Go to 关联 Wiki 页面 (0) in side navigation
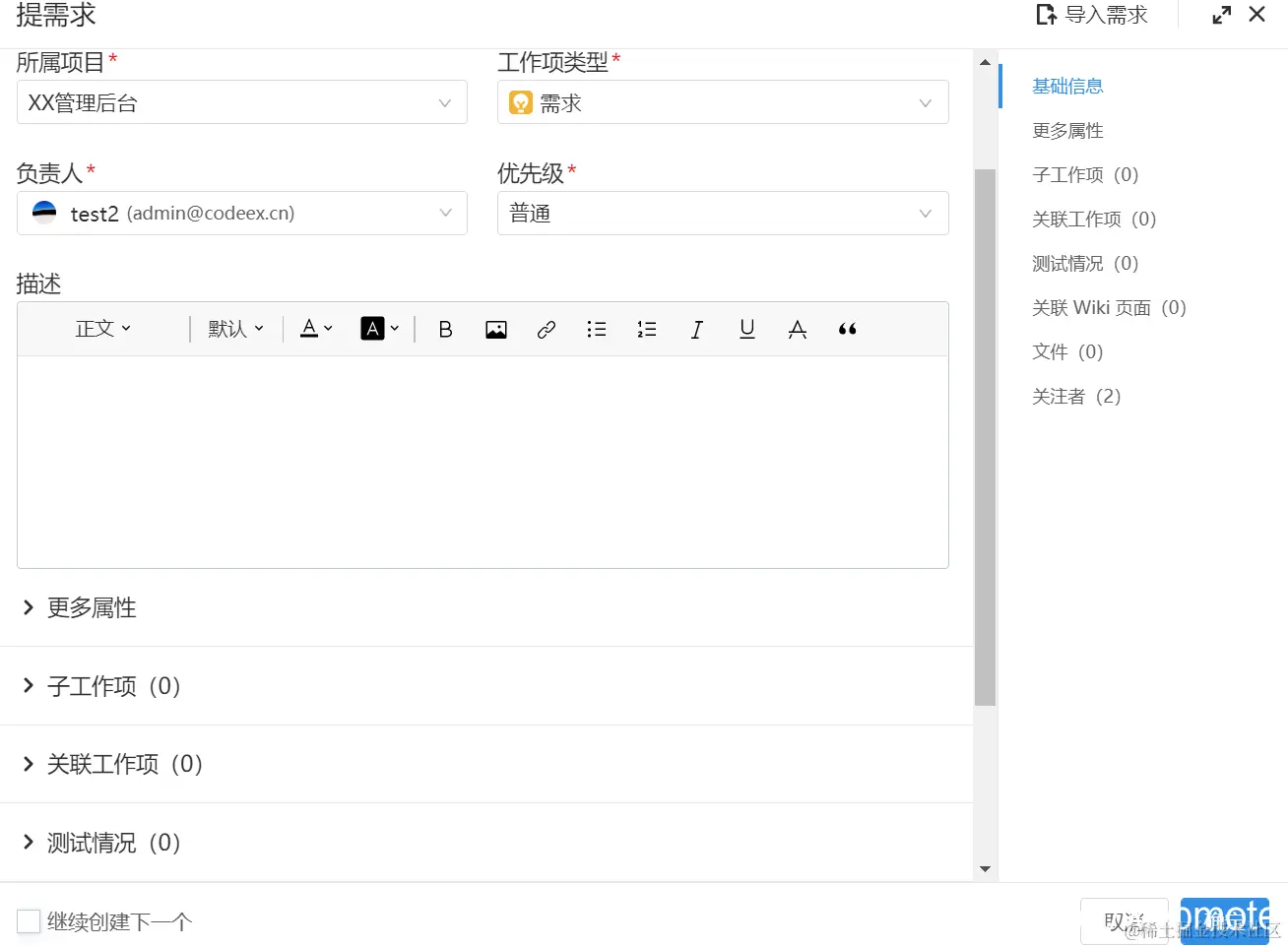Viewport: 1288px width, 947px height. click(1109, 307)
